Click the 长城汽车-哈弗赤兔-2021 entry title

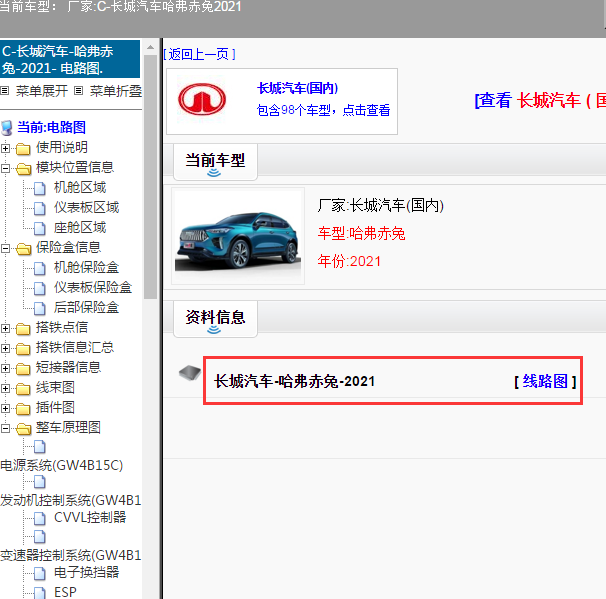[294, 381]
